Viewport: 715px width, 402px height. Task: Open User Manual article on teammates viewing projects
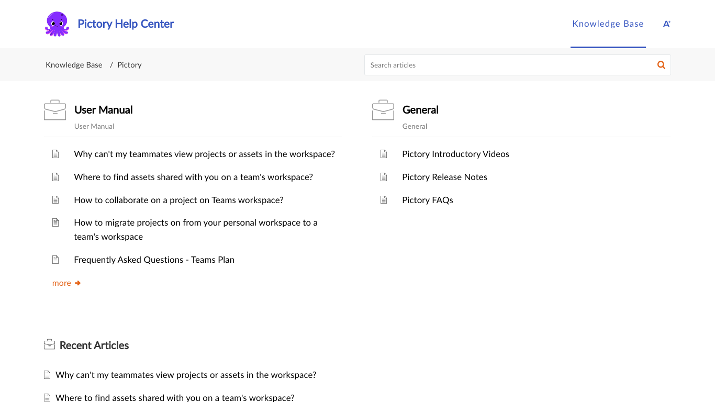click(x=204, y=154)
